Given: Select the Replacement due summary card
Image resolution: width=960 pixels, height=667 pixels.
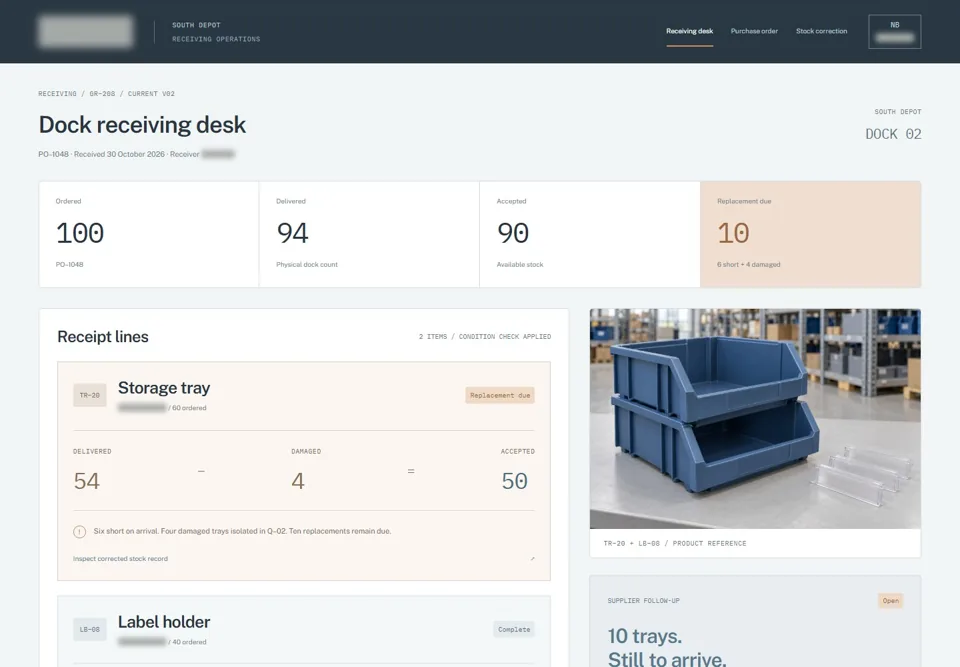Looking at the screenshot, I should [810, 234].
